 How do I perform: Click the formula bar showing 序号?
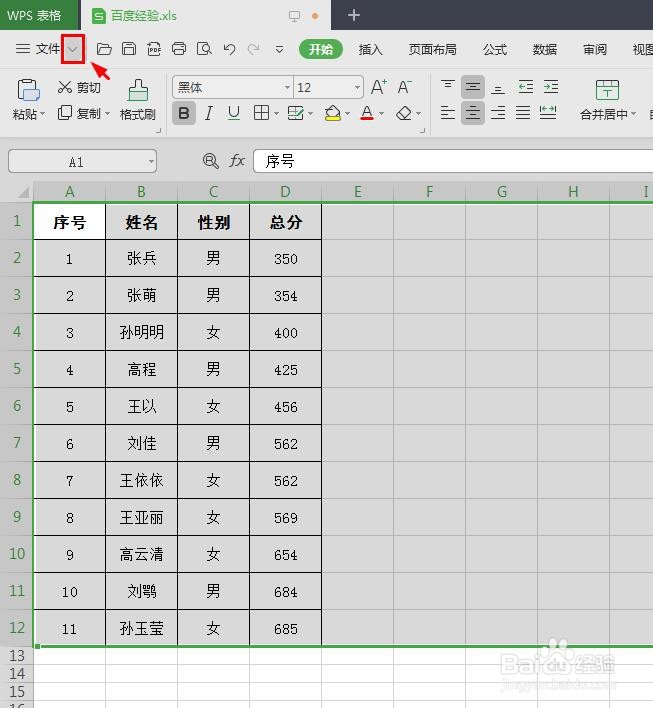pos(453,161)
